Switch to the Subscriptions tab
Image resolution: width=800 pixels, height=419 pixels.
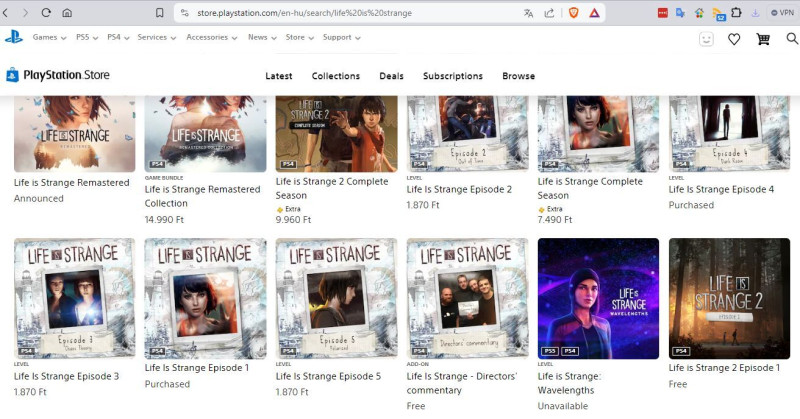point(453,76)
